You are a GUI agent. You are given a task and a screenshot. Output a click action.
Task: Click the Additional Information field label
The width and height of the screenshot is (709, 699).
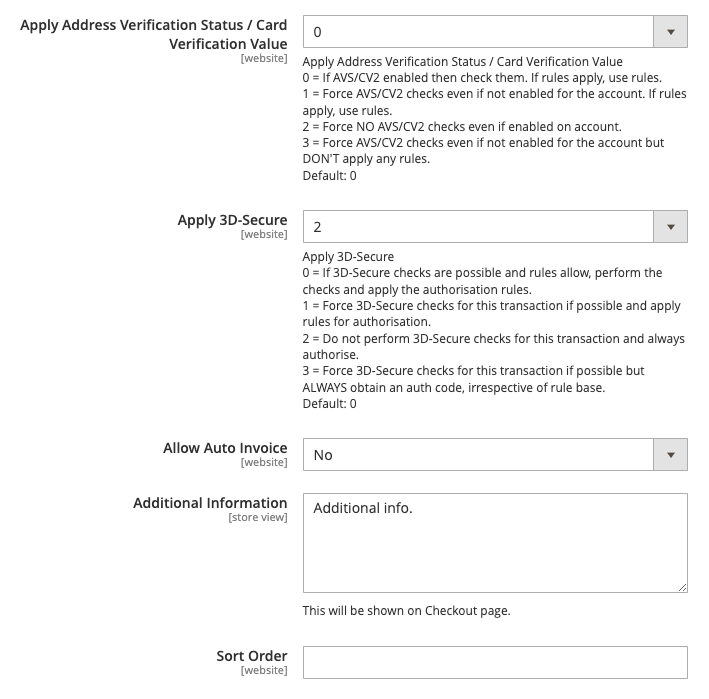tap(210, 503)
